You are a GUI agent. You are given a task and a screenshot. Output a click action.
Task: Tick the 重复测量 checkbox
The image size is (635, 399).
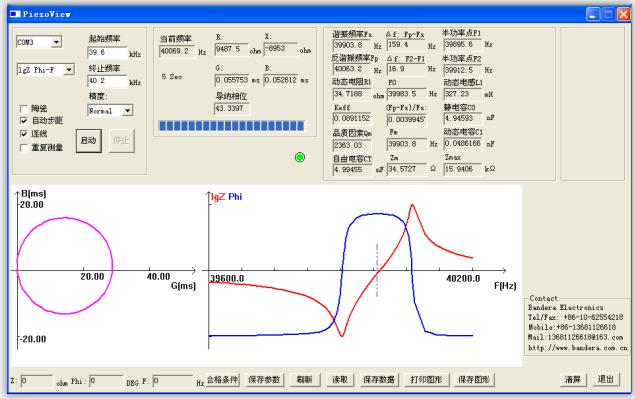pos(24,147)
